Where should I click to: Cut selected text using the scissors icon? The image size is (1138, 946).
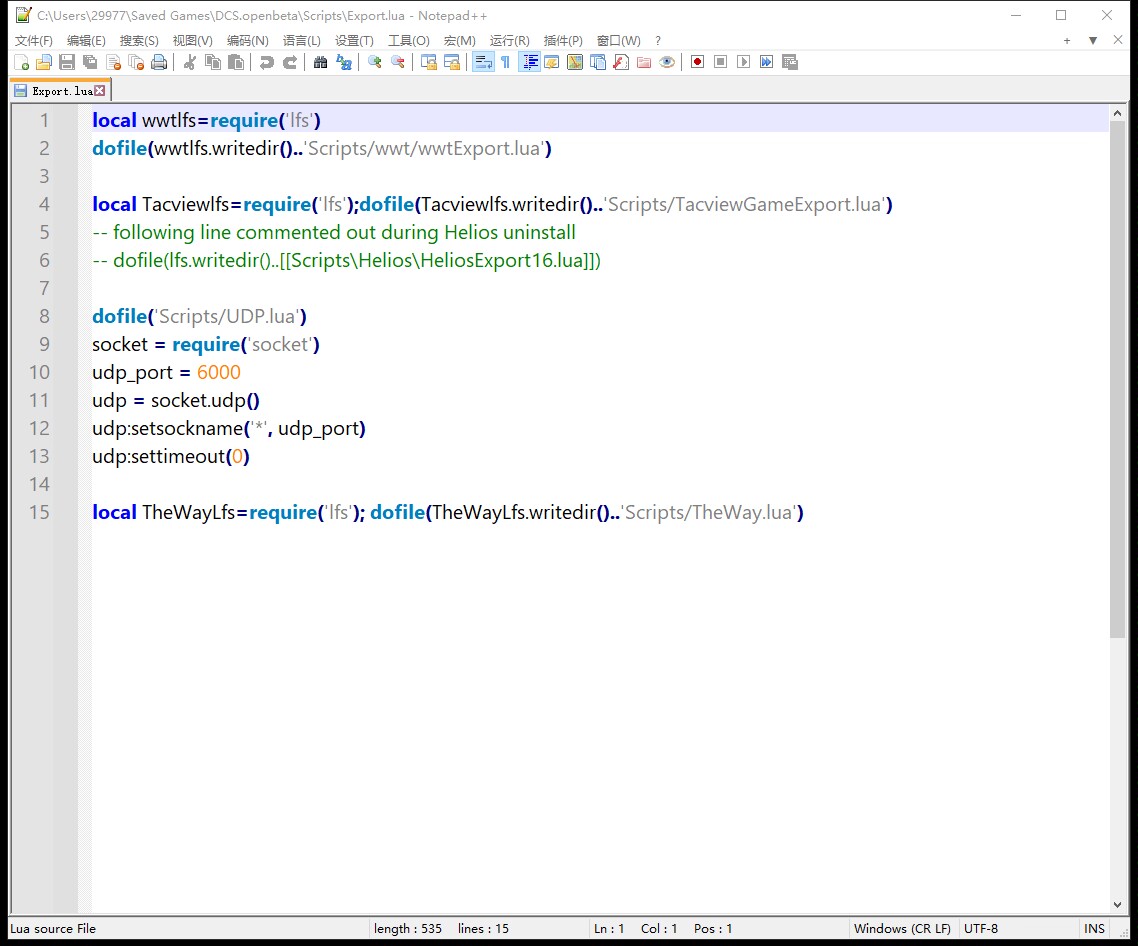point(187,62)
